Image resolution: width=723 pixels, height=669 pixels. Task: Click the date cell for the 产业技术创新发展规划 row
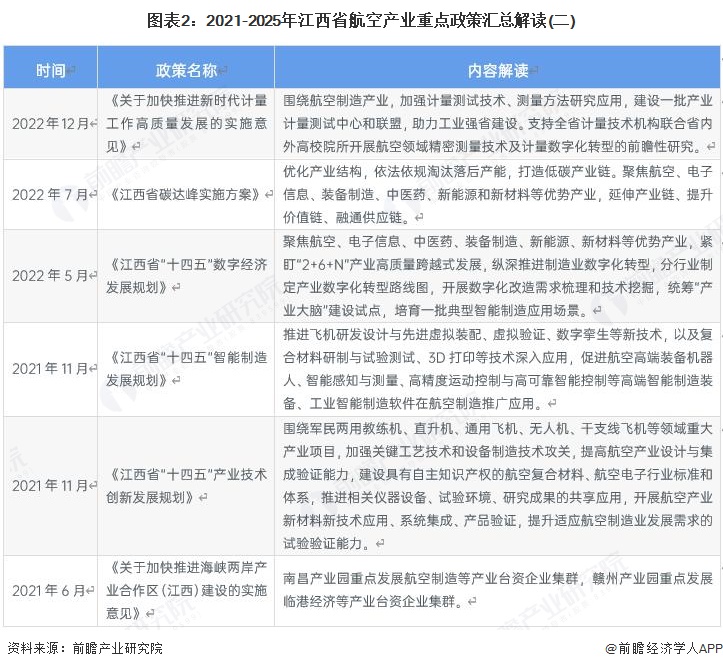tap(52, 485)
